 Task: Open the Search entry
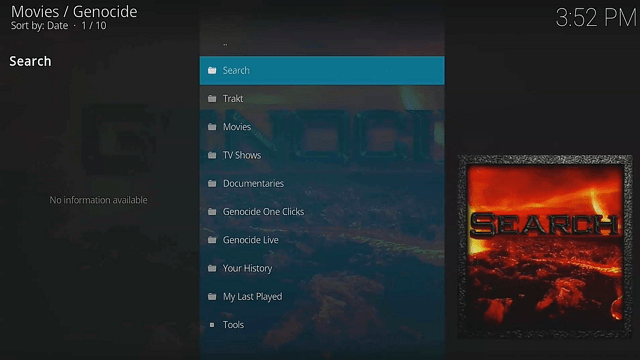[x=322, y=71]
